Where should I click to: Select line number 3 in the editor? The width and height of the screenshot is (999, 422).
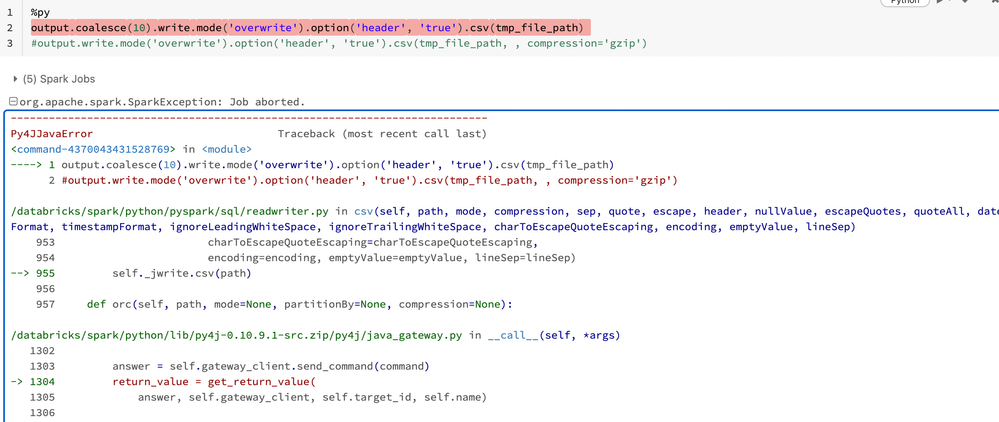click(9, 43)
